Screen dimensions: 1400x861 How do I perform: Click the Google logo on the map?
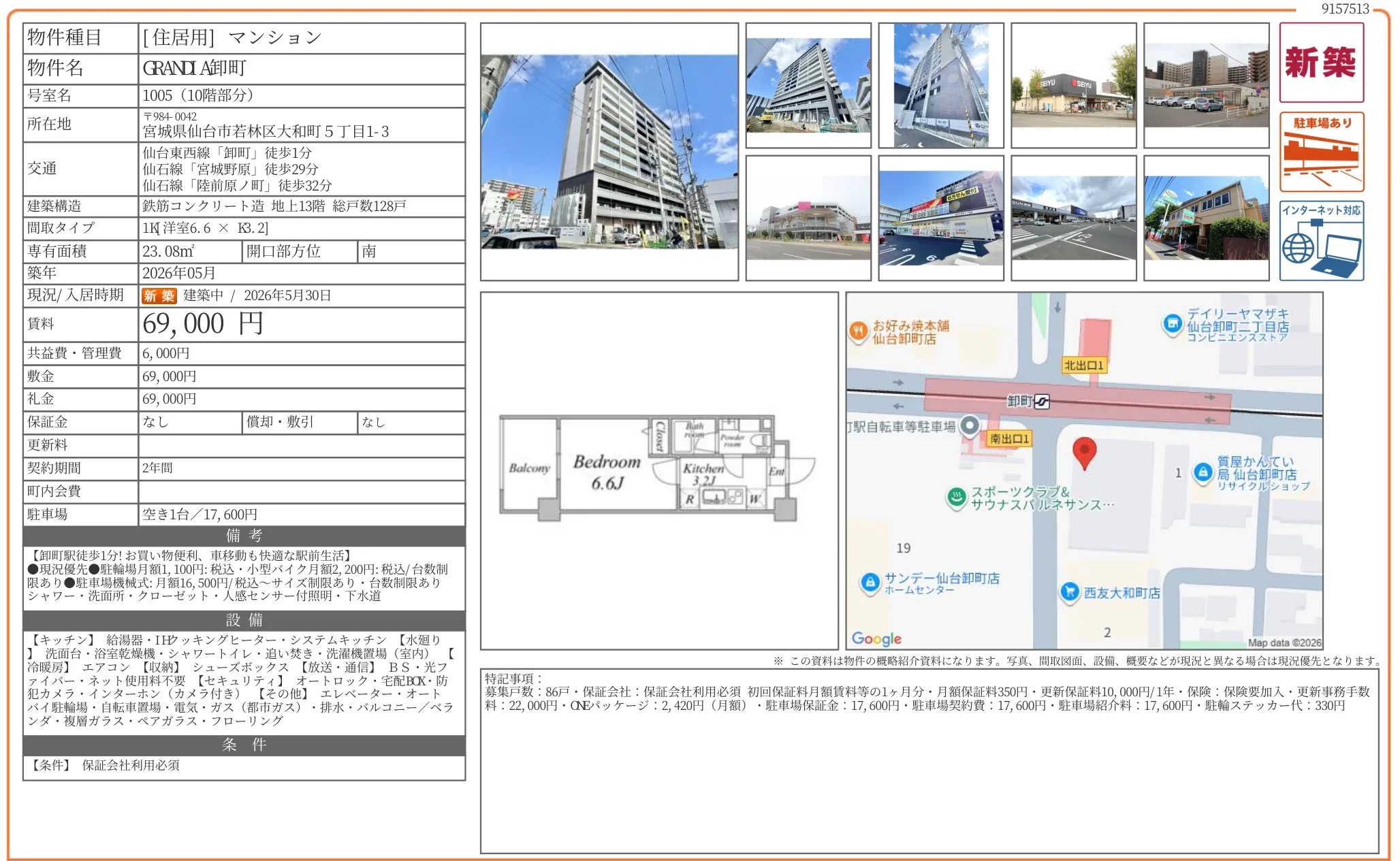click(x=876, y=638)
